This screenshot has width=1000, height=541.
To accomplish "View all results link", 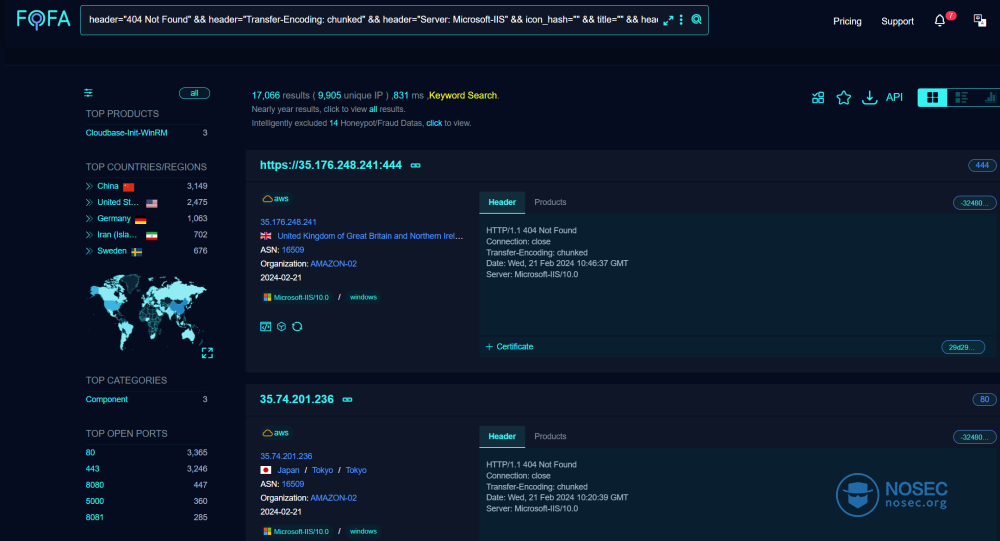I will pos(373,110).
